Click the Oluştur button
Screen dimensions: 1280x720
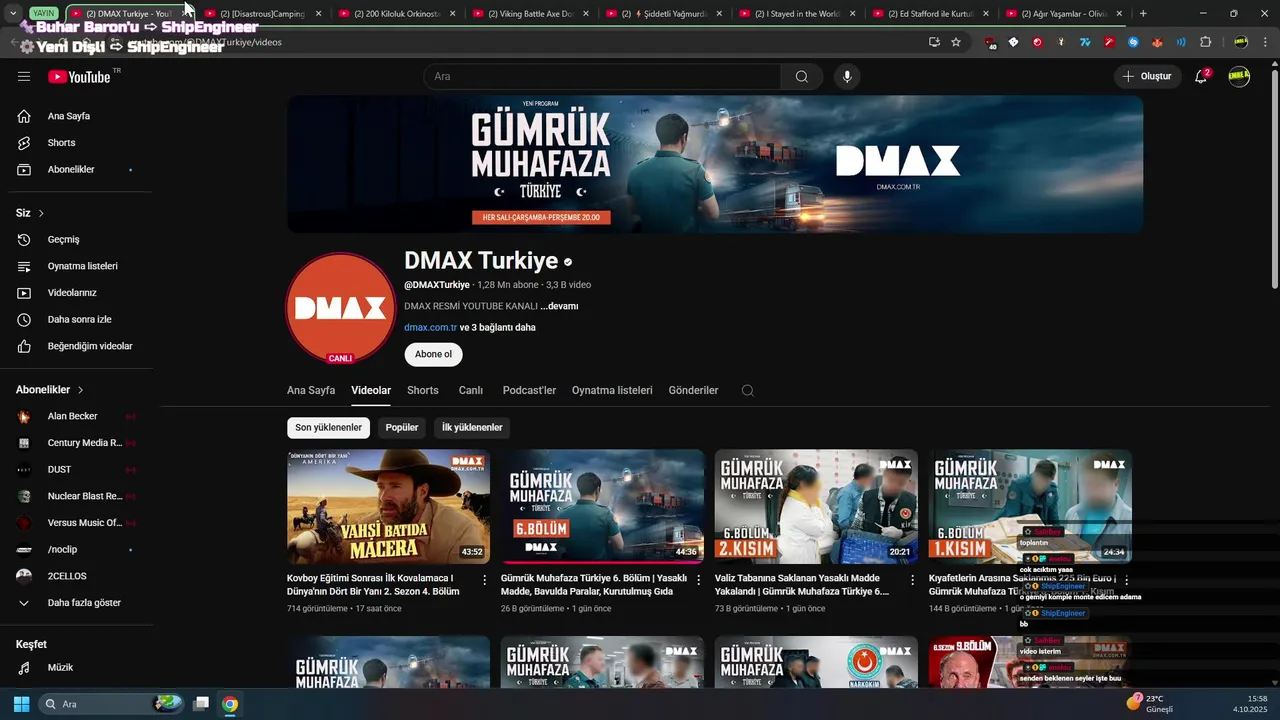click(1147, 77)
